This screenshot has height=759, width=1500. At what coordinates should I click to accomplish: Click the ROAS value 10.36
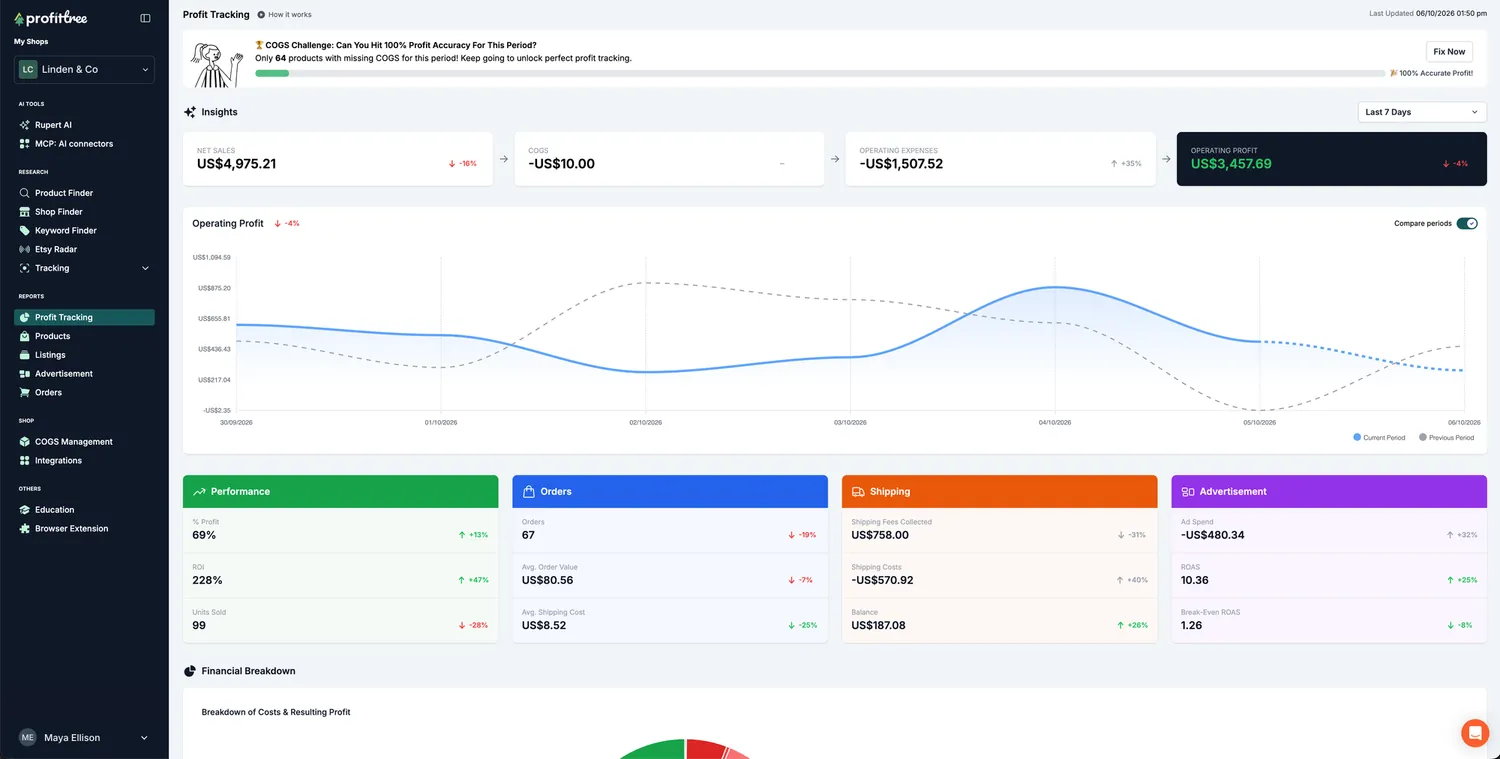1195,580
